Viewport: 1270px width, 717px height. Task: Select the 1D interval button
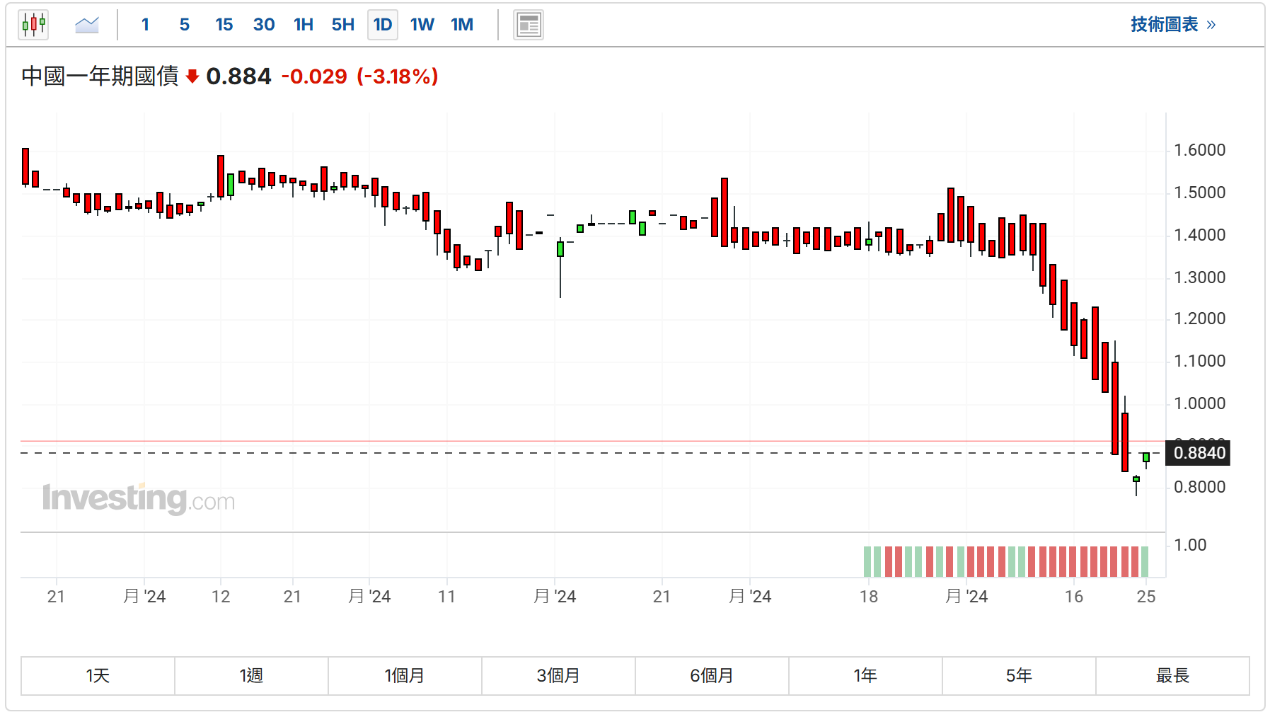click(x=382, y=24)
